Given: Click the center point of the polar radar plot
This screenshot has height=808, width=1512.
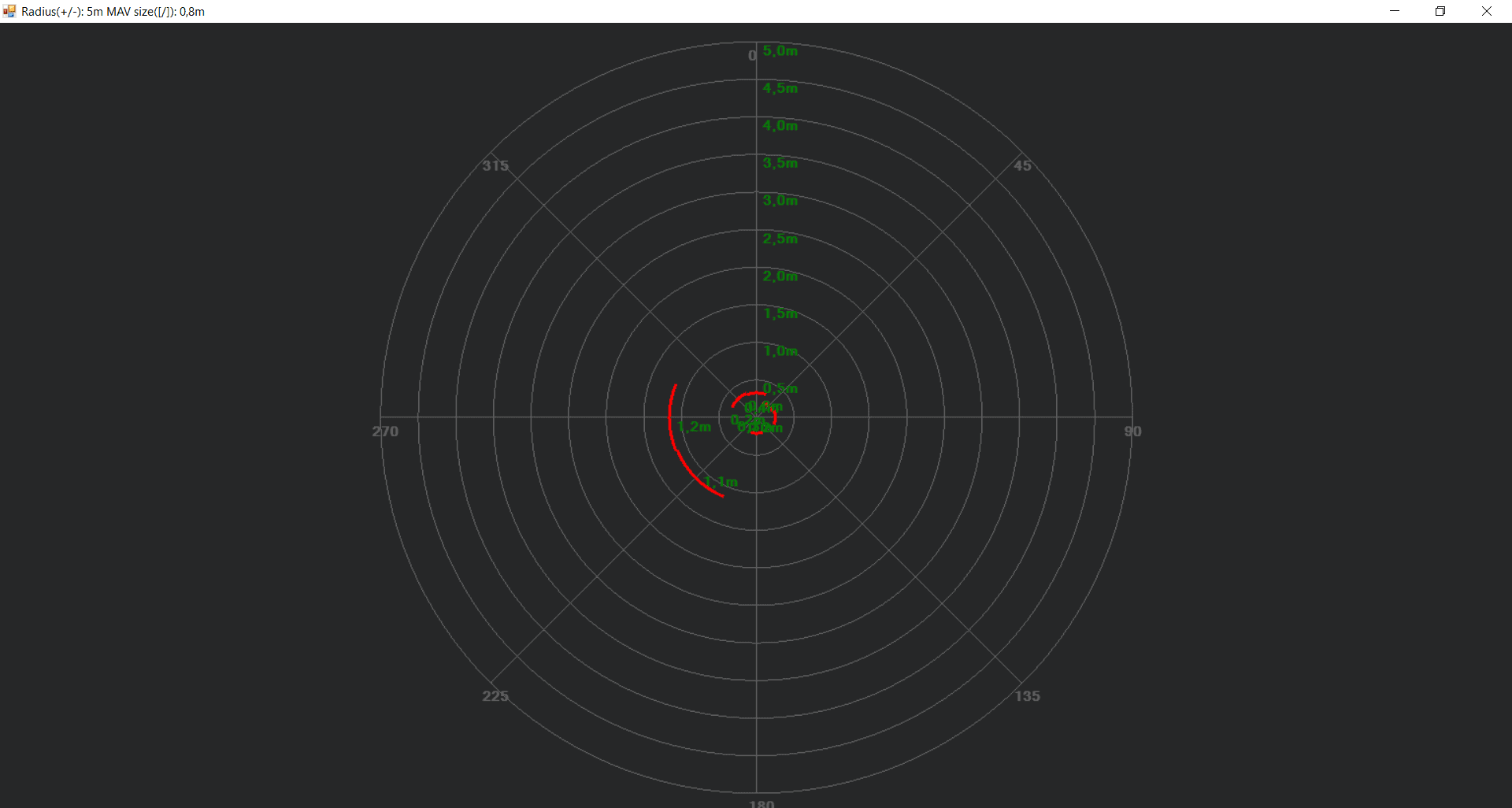Looking at the screenshot, I should click(x=756, y=417).
